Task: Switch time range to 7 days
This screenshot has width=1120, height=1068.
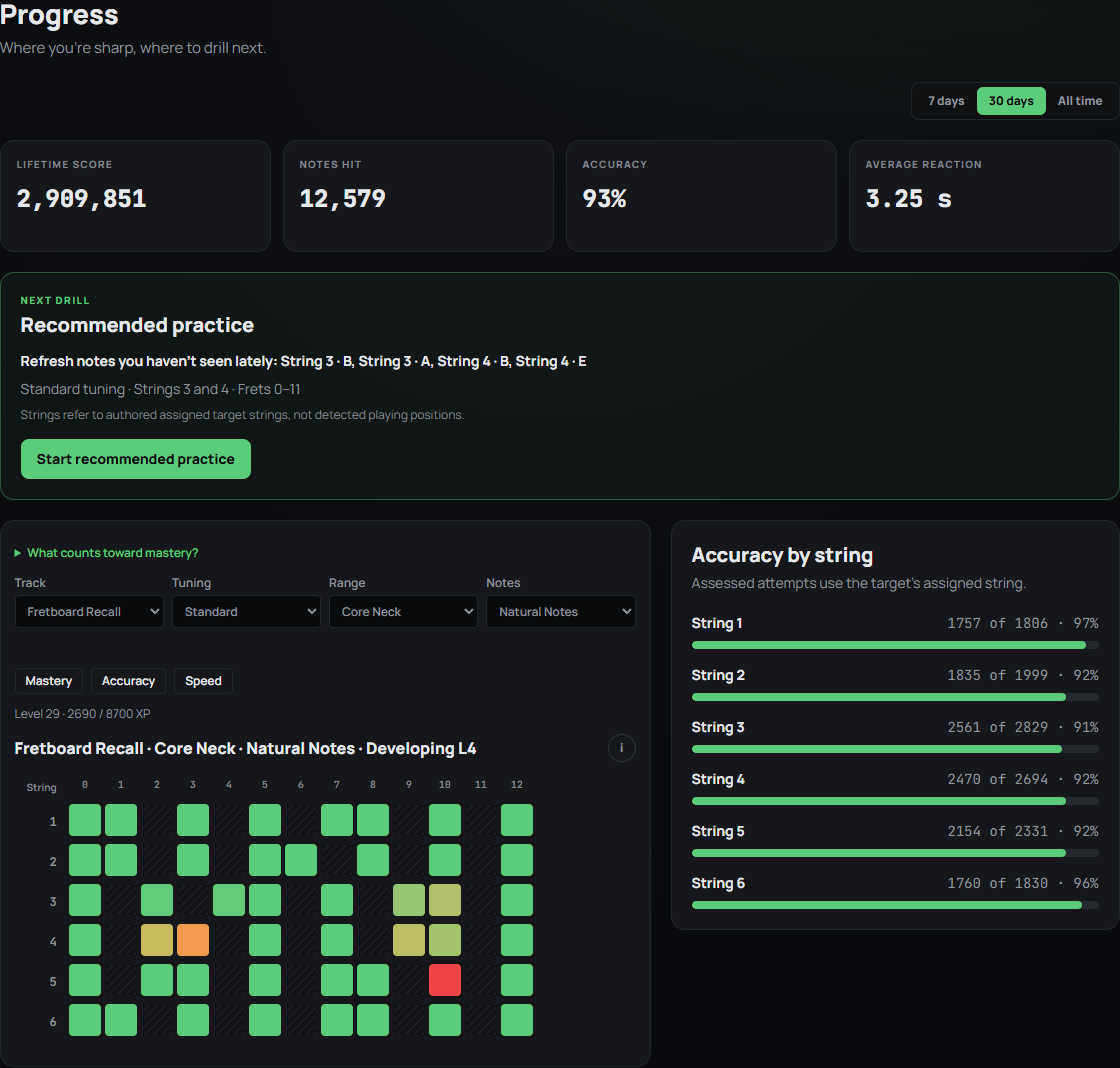Action: pos(946,101)
